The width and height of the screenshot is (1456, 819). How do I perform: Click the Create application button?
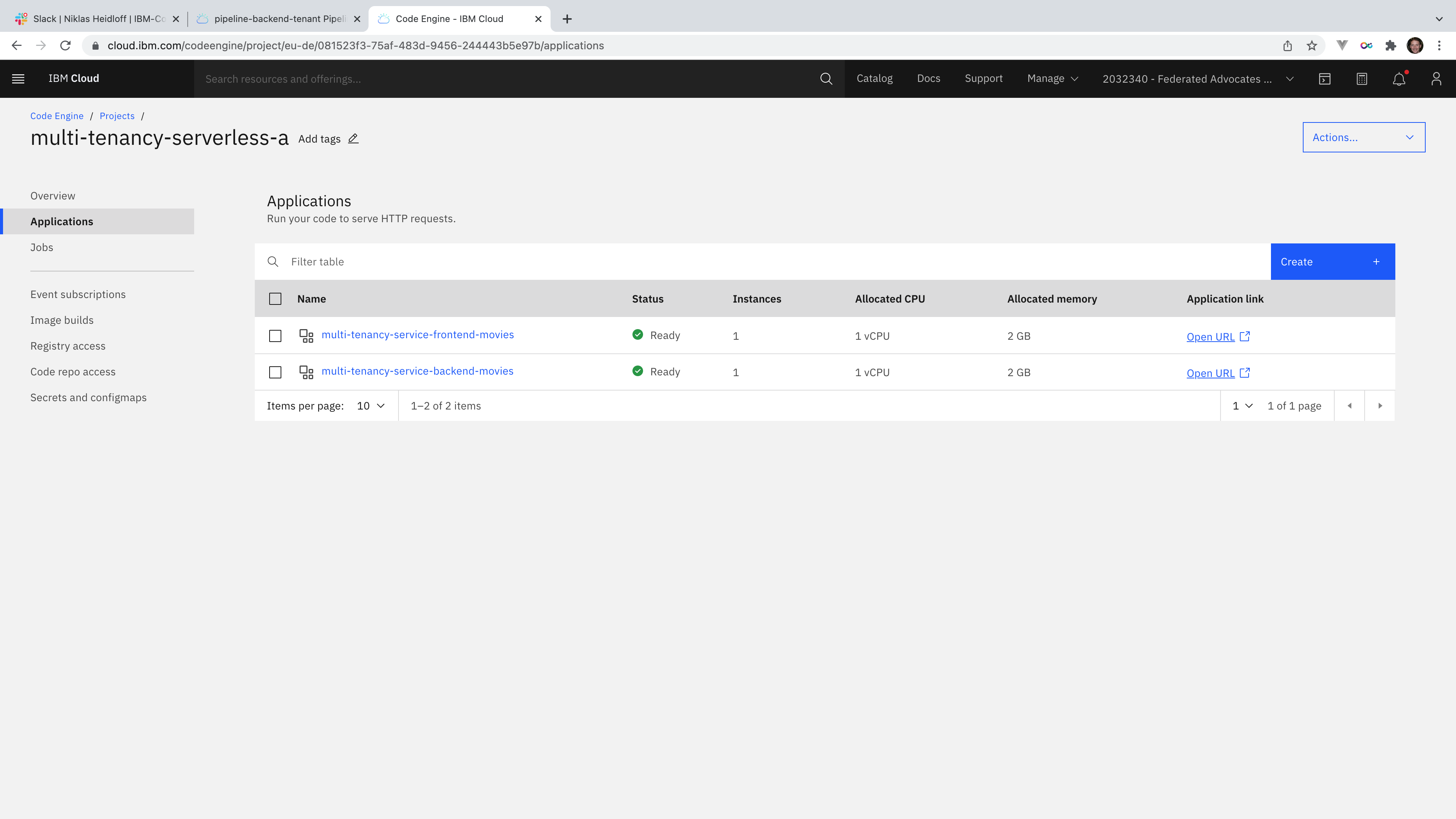pos(1332,262)
